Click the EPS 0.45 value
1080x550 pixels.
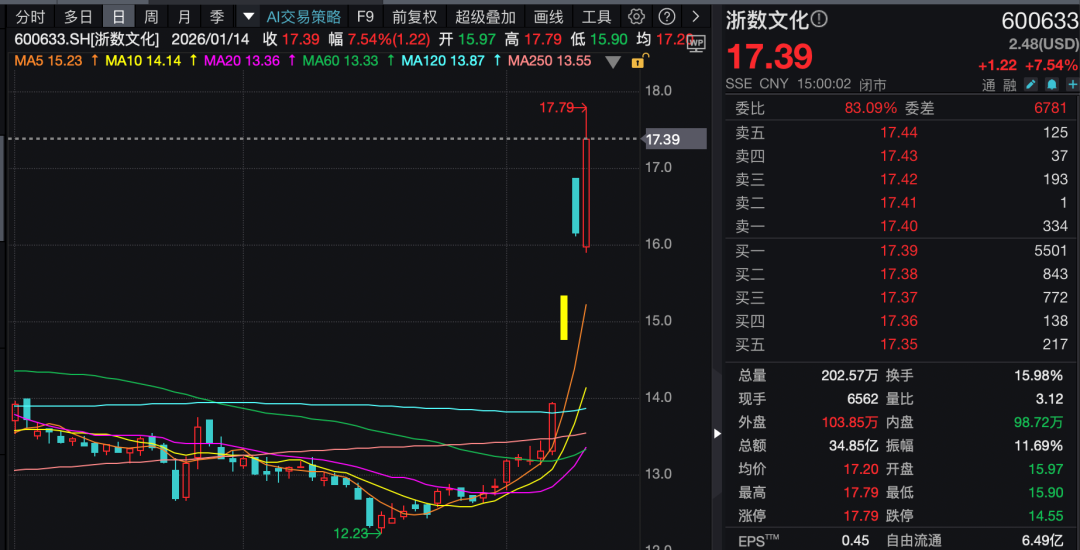click(855, 541)
